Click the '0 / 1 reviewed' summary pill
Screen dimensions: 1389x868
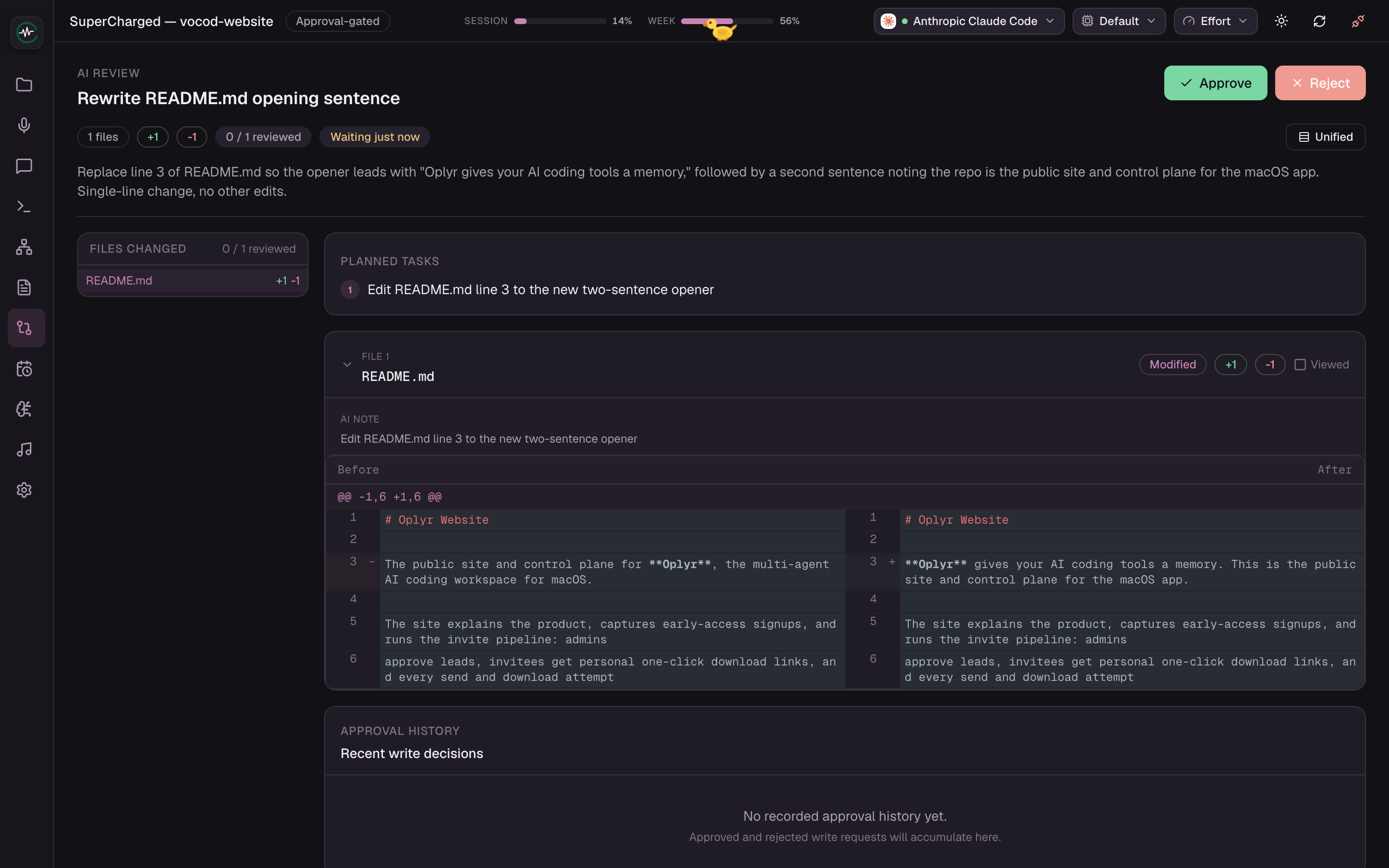(x=263, y=137)
